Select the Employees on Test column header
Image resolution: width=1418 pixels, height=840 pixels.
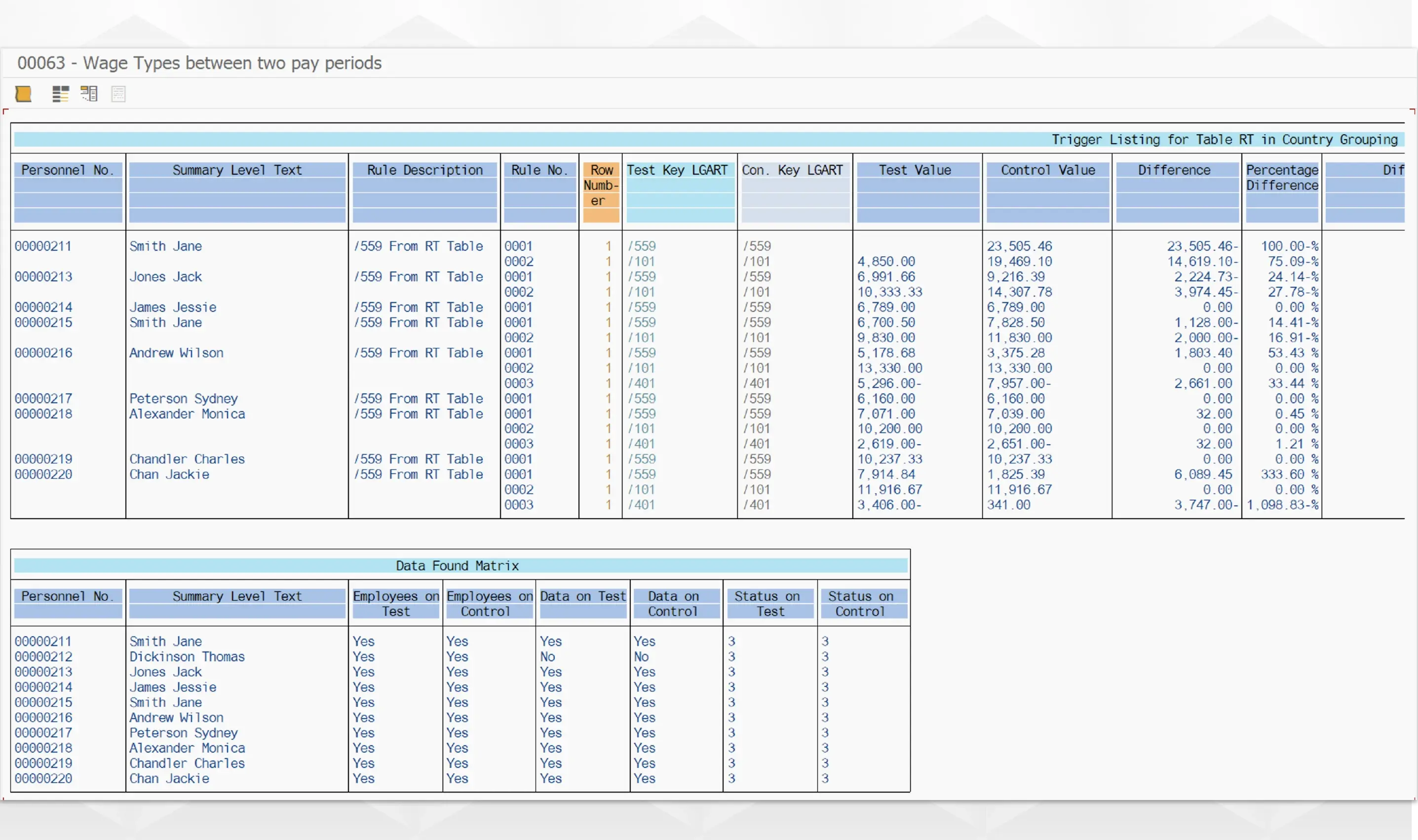396,604
